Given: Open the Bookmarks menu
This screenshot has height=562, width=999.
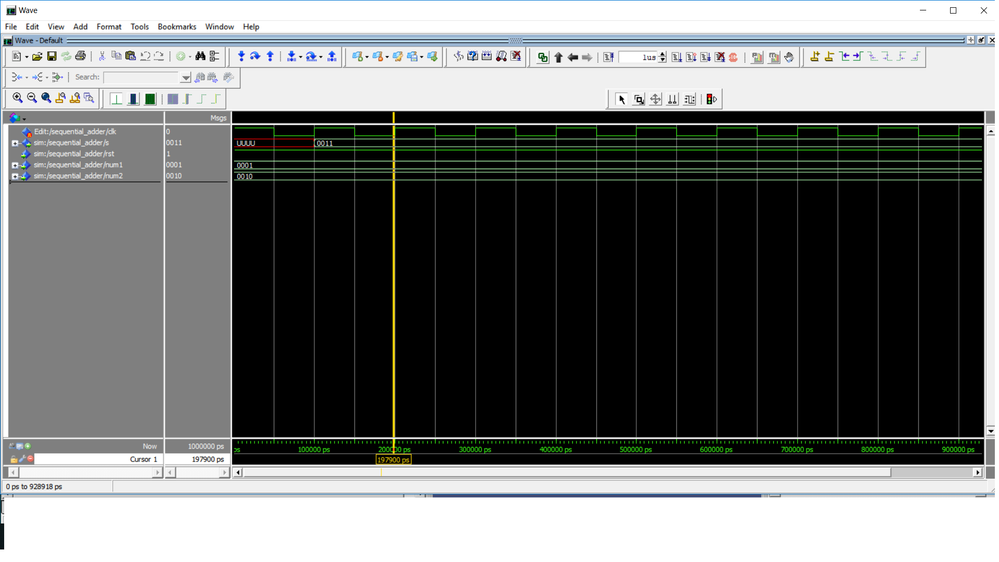Looking at the screenshot, I should tap(177, 27).
